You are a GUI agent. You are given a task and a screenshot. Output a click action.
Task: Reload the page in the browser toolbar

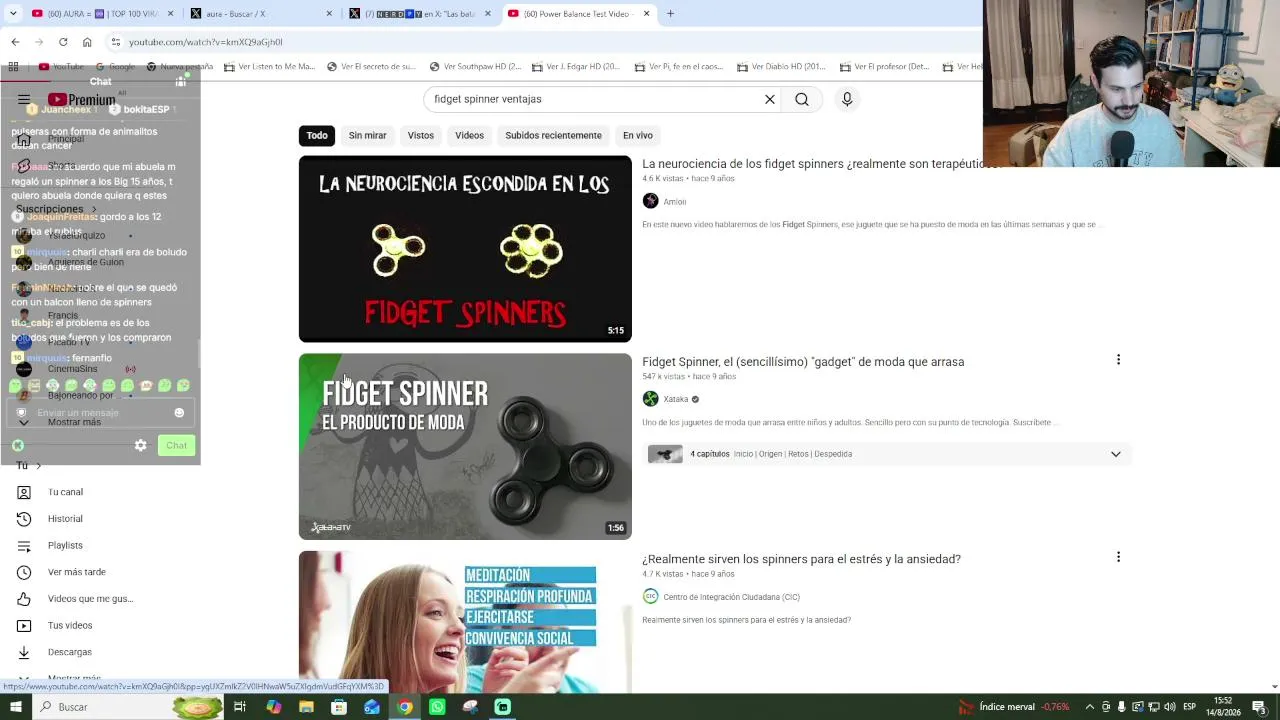click(x=63, y=42)
